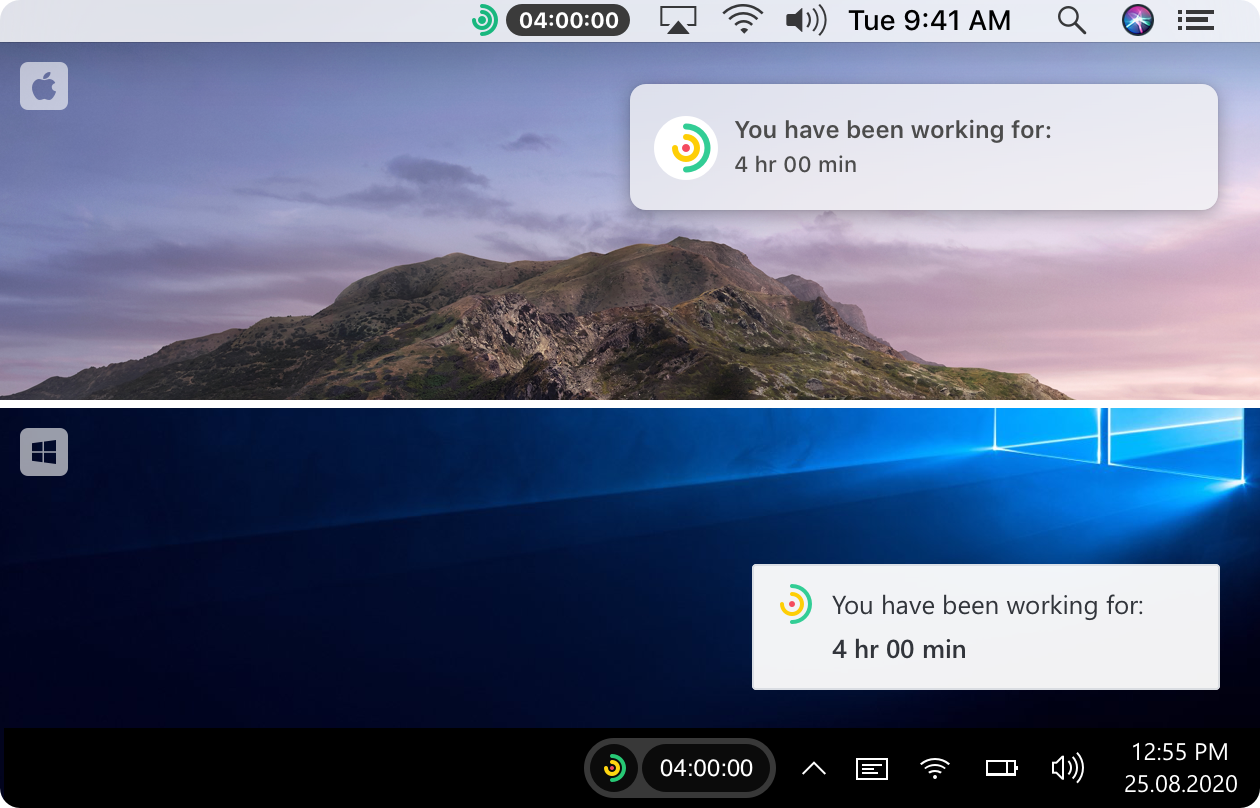The image size is (1260, 808).
Task: Click the timer app icon in Windows toast
Action: tap(795, 604)
